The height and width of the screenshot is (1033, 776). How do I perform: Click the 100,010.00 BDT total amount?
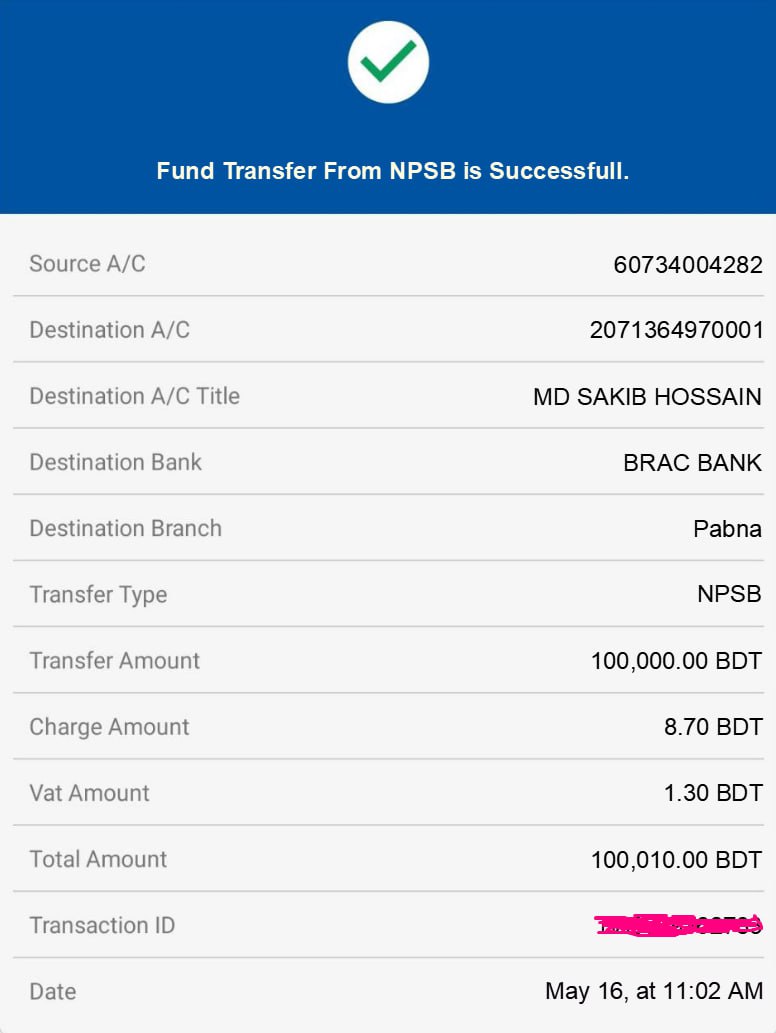676,859
